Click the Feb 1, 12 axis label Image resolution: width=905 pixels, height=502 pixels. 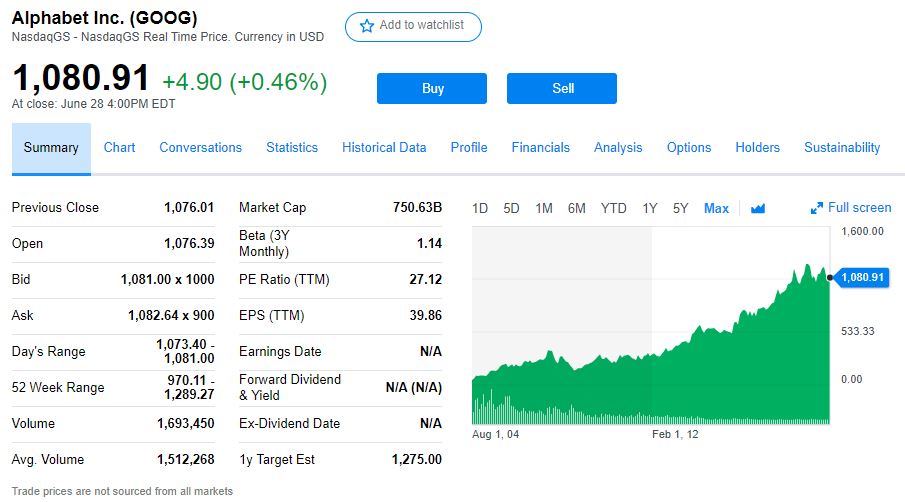(x=675, y=434)
